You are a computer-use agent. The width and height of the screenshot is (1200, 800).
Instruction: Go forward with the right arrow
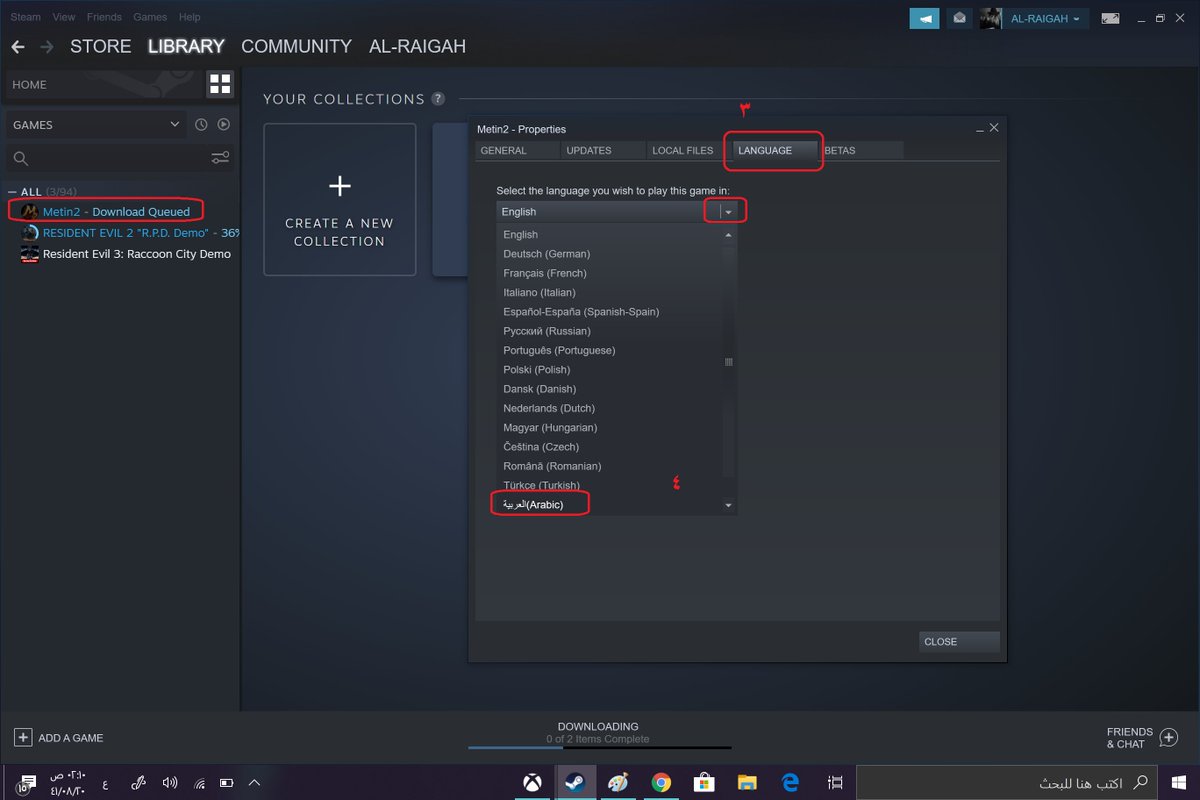point(47,47)
